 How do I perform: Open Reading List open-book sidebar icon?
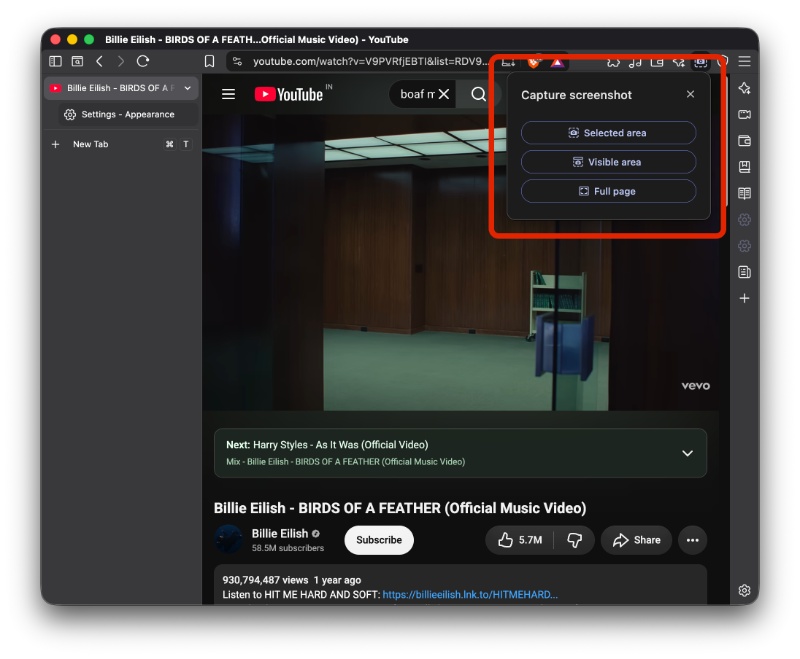(x=744, y=193)
